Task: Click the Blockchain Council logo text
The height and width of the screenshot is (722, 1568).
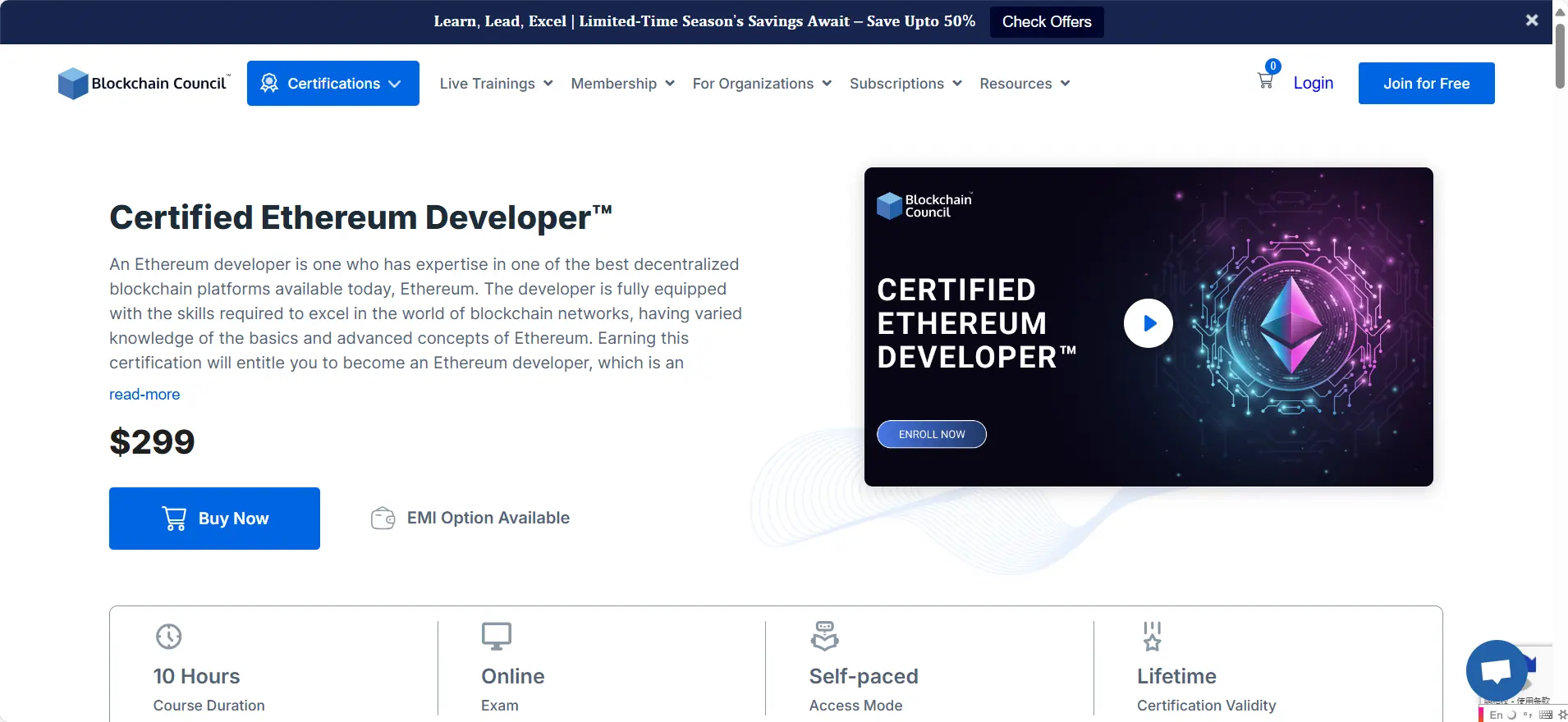Action: point(159,84)
